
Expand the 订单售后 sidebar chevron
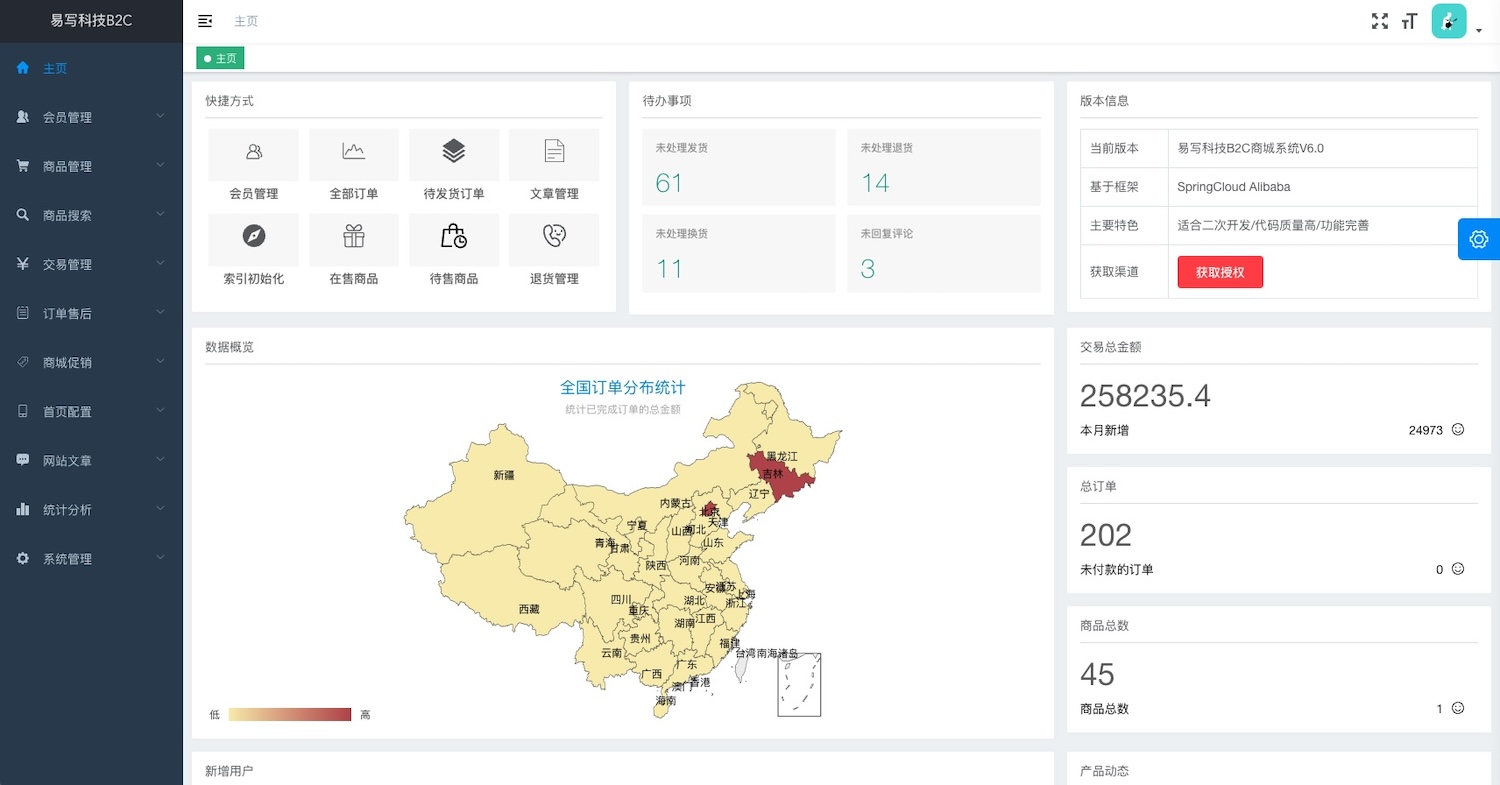tap(161, 313)
